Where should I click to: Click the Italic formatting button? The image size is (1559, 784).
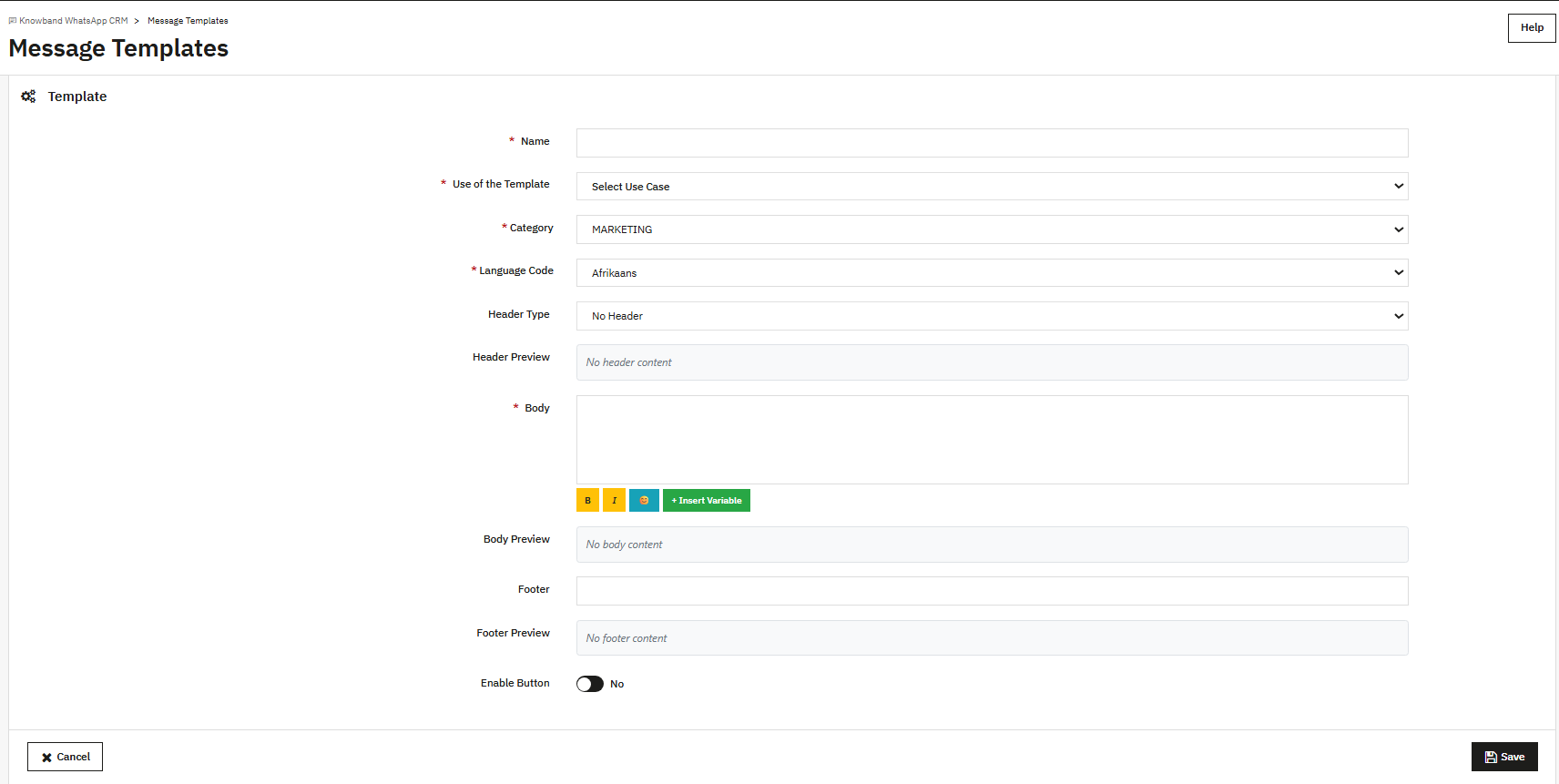point(614,500)
